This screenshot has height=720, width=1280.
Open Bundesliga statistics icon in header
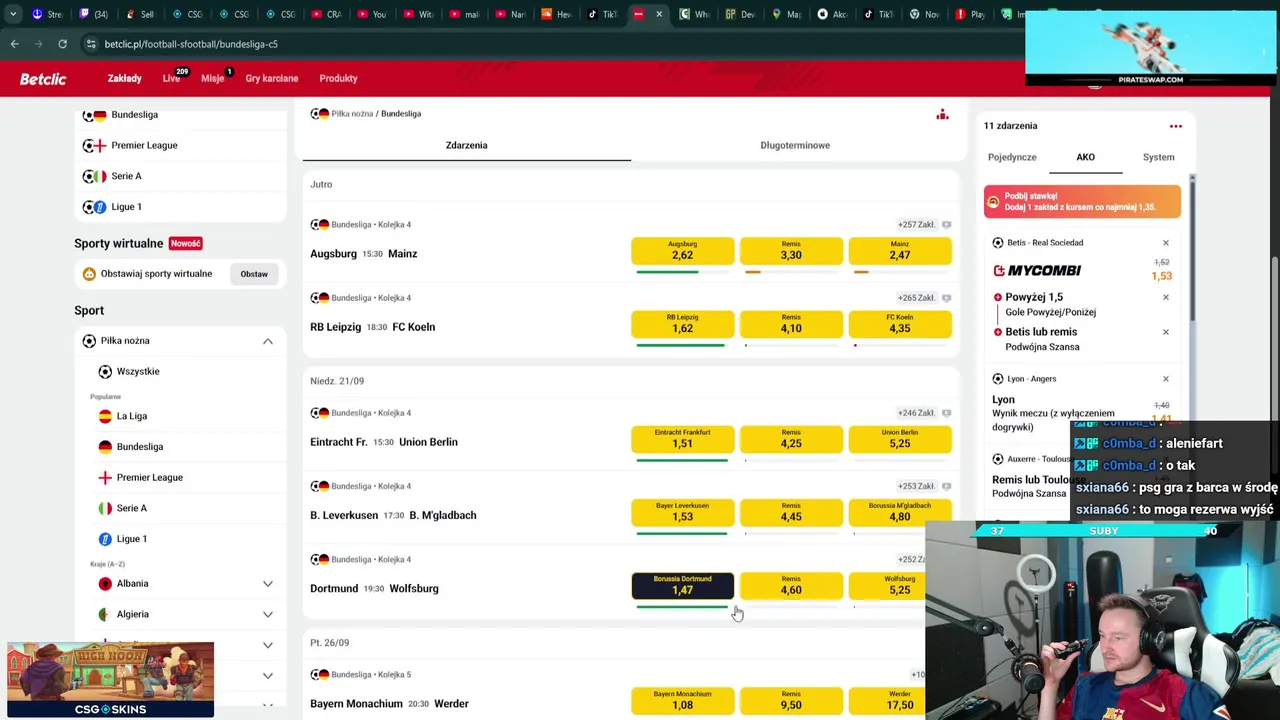(x=942, y=114)
